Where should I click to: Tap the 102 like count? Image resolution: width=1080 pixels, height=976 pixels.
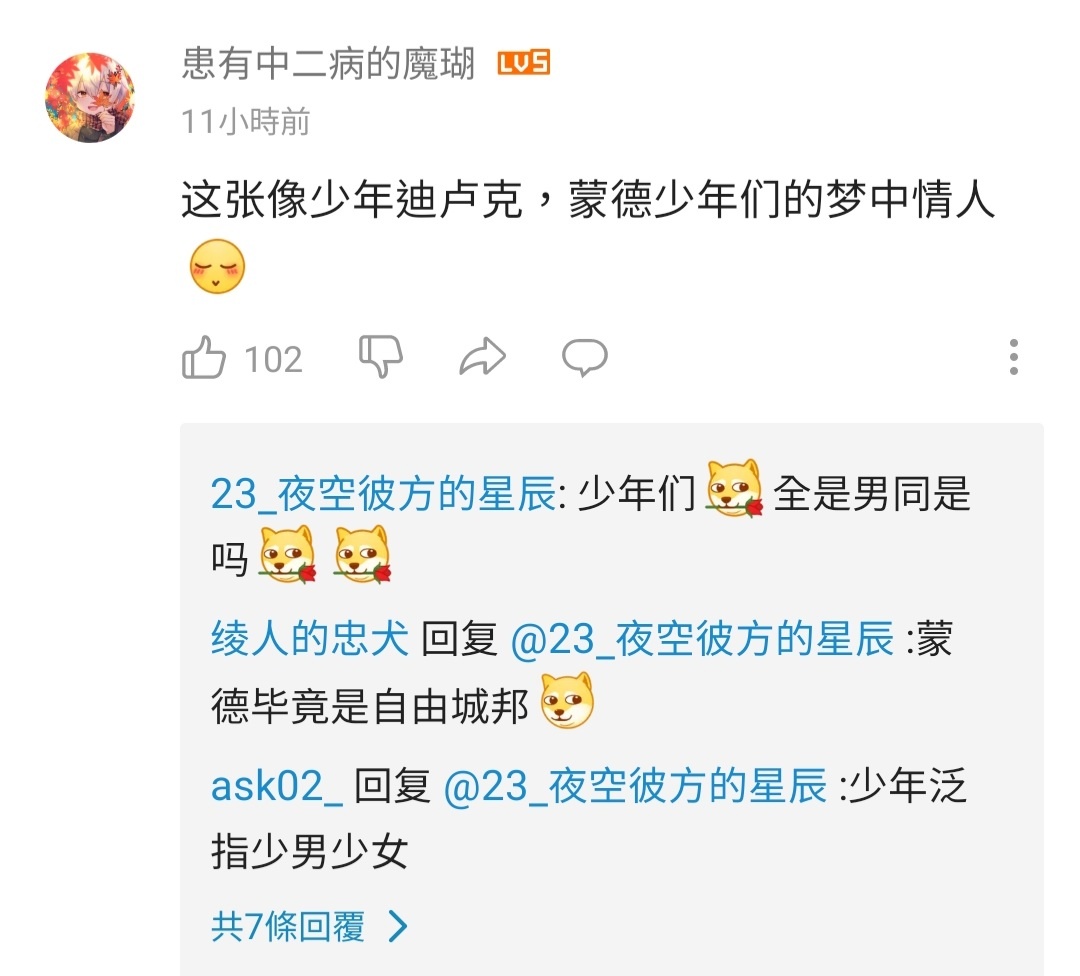tap(273, 360)
